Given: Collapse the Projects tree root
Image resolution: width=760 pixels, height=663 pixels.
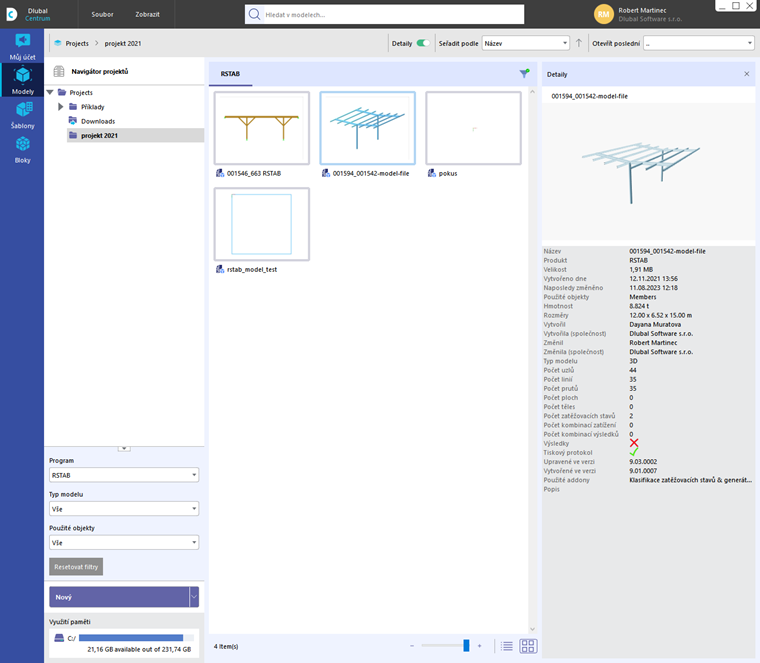Looking at the screenshot, I should tap(50, 92).
